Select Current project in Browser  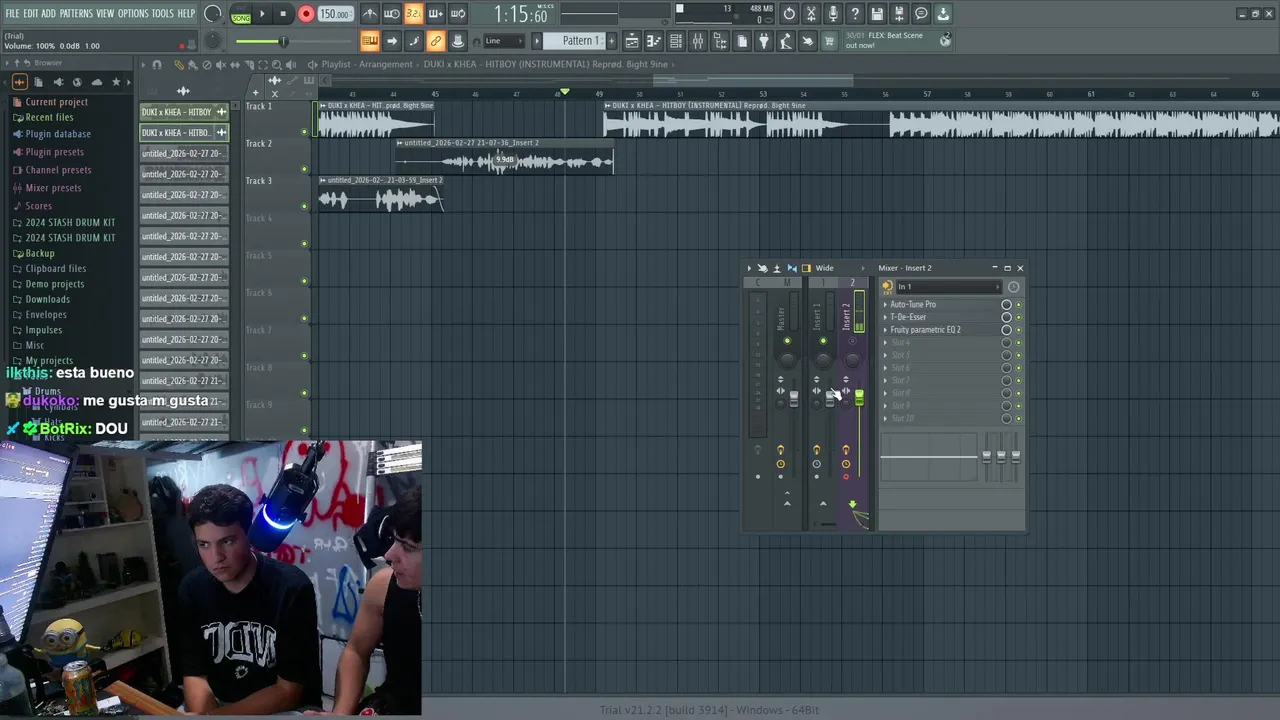coord(56,102)
